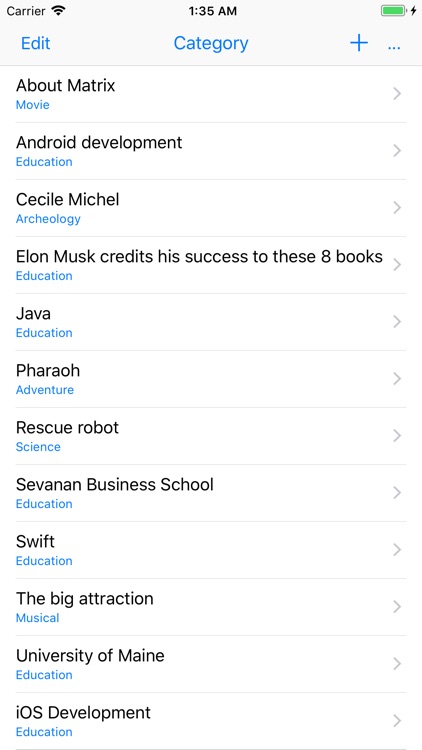The height and width of the screenshot is (750, 422).
Task: Select the Swift entry
Action: [211, 550]
